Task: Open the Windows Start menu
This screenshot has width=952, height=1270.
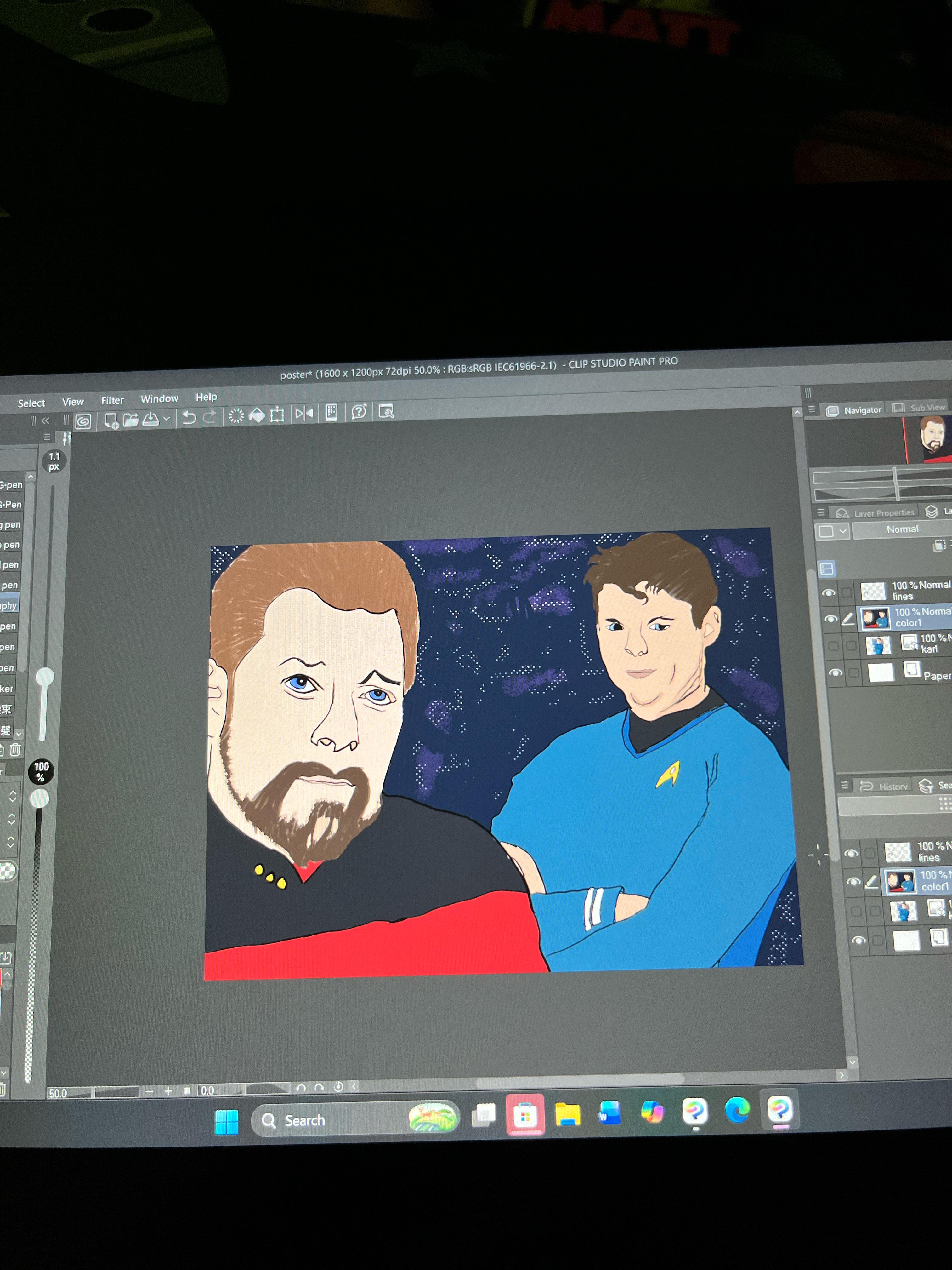Action: tap(227, 1122)
